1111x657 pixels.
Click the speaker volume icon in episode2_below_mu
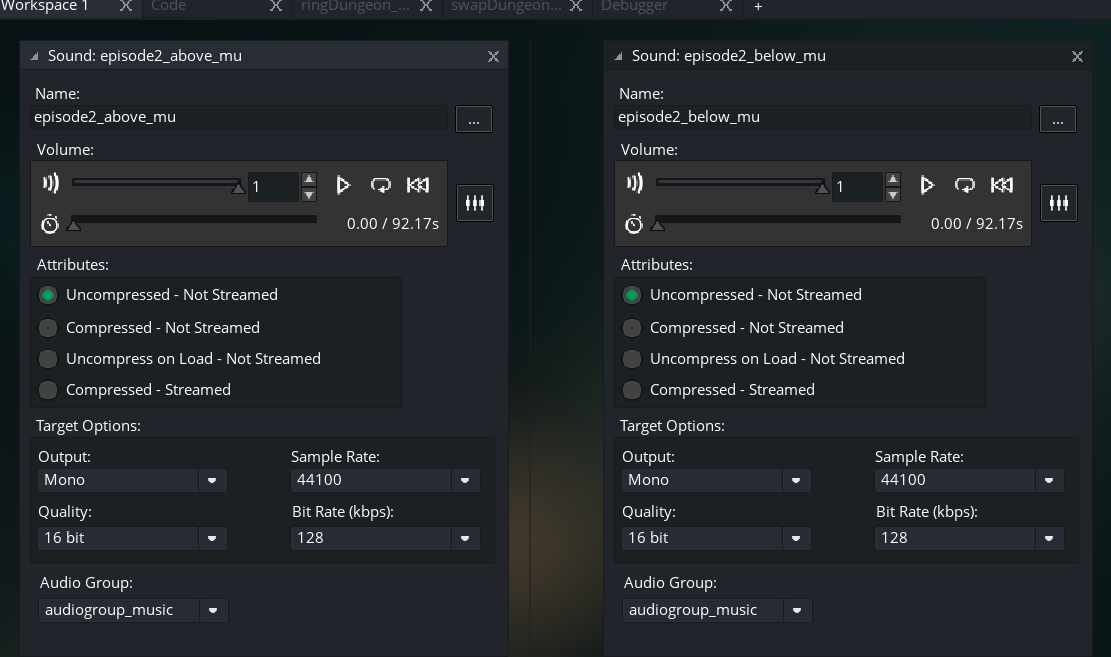pos(634,184)
